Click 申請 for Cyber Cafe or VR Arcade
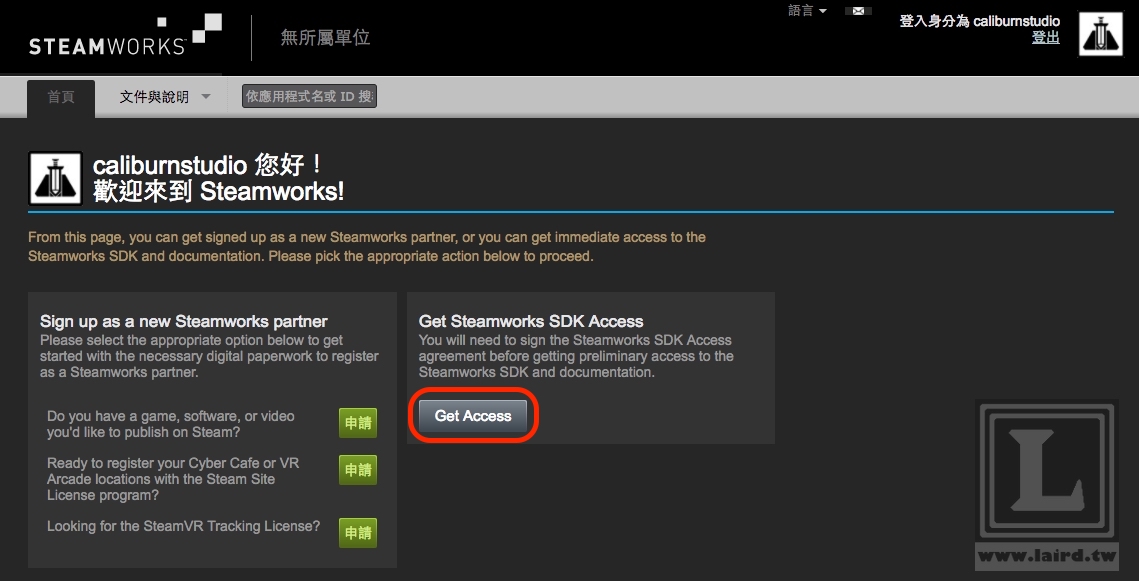The width and height of the screenshot is (1139, 581). point(358,470)
